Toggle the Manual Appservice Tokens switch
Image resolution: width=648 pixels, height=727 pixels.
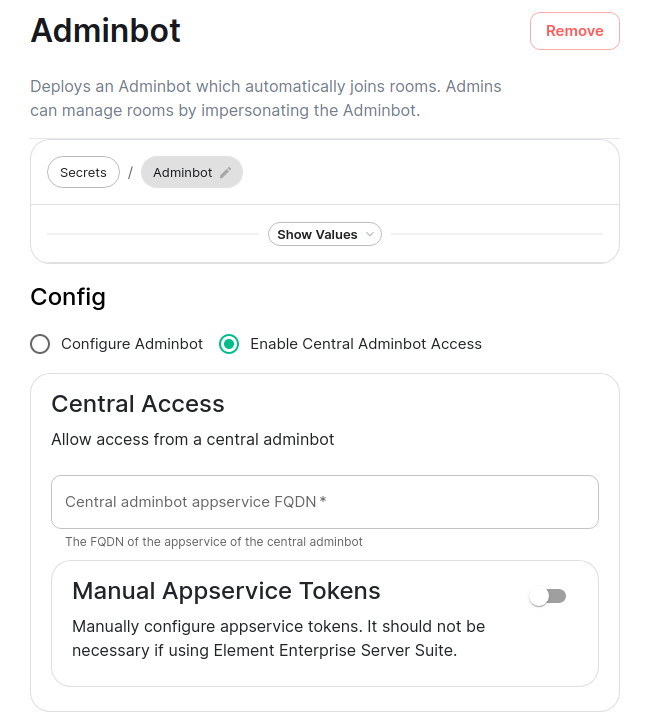[547, 596]
